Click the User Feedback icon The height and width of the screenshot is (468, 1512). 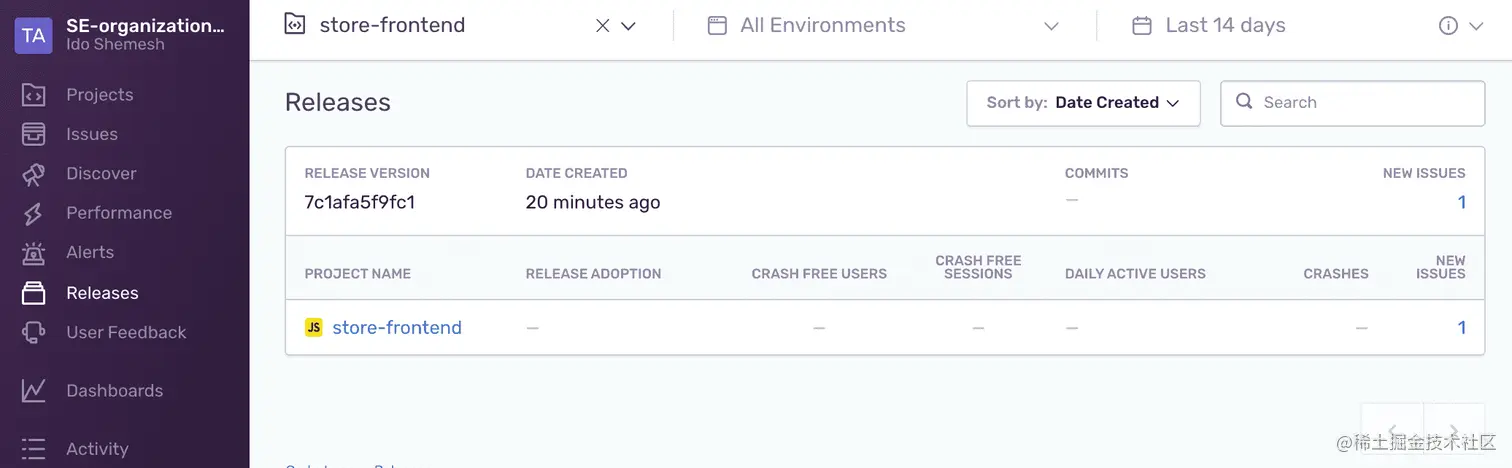33,332
